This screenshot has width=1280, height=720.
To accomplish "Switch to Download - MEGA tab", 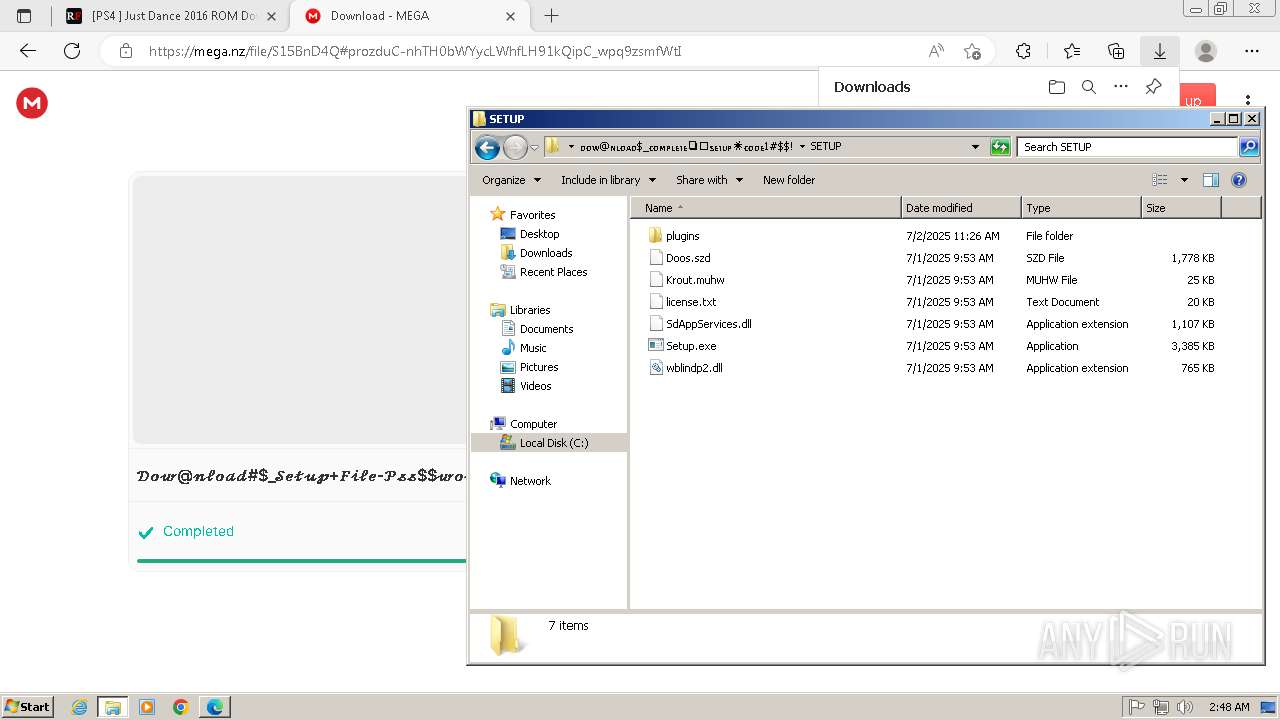I will coord(411,16).
